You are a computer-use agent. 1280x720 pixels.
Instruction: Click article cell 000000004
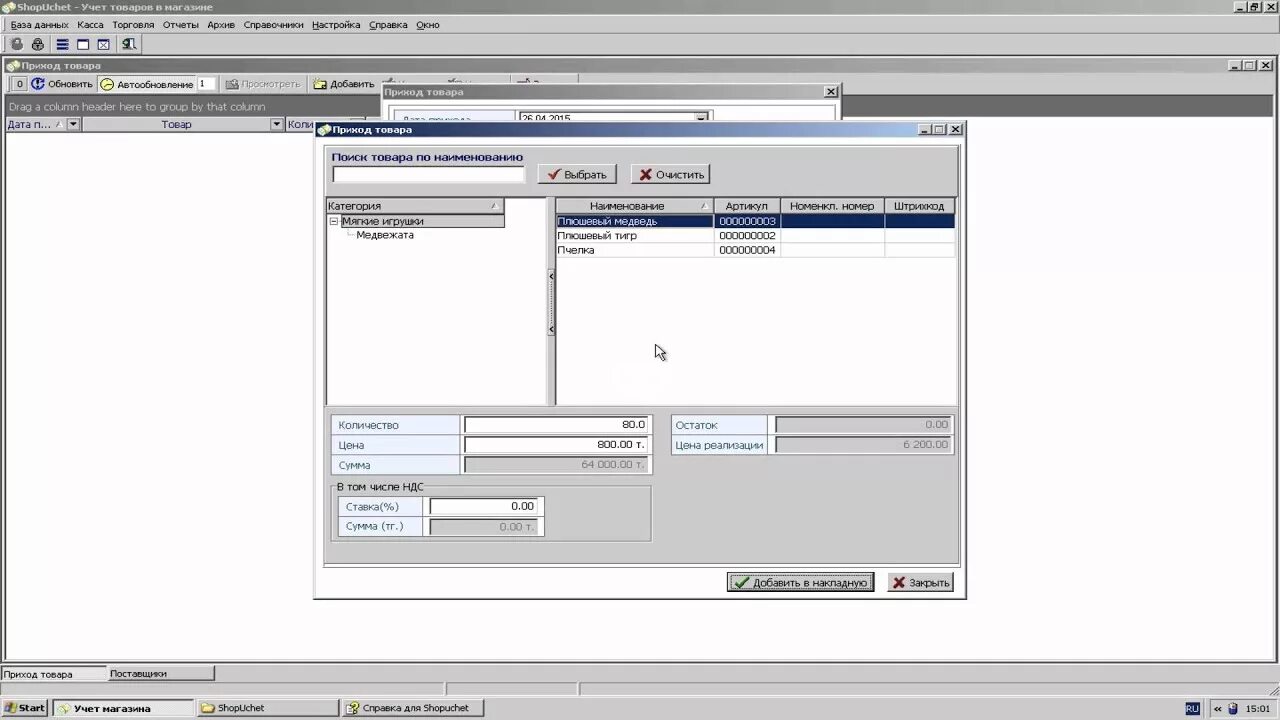pos(747,250)
